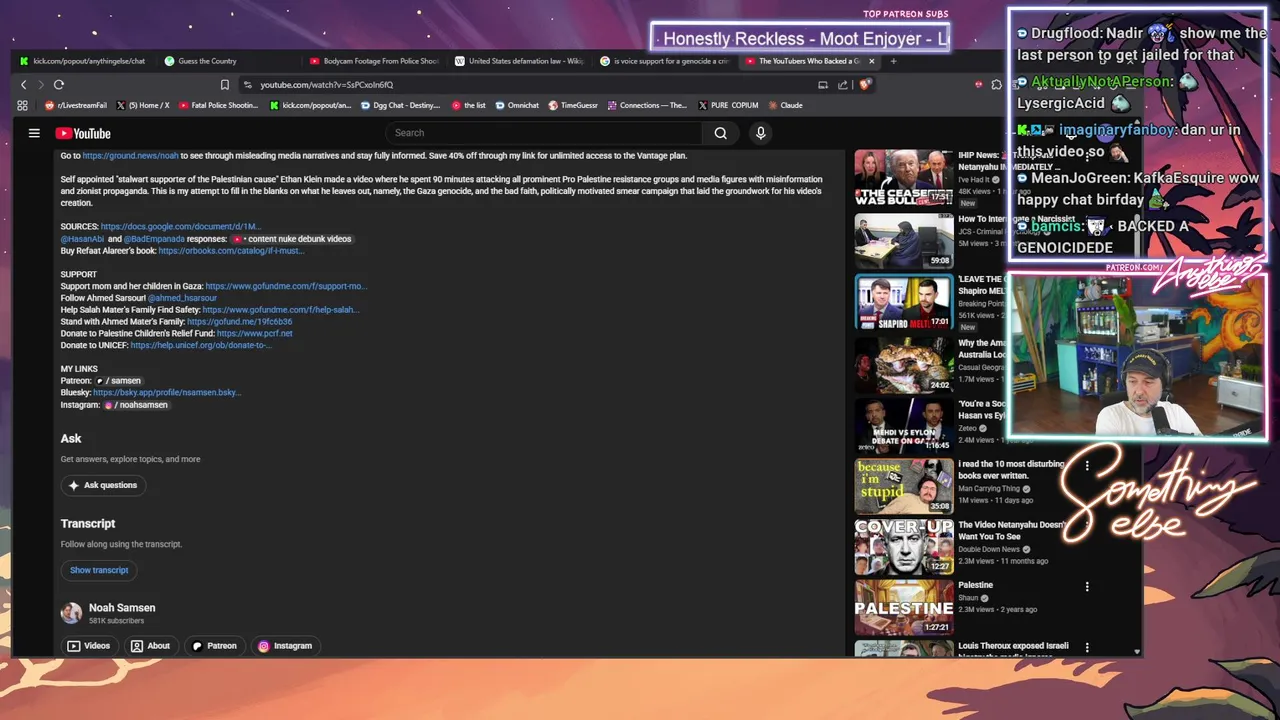Open channel About button
1280x720 pixels.
151,646
